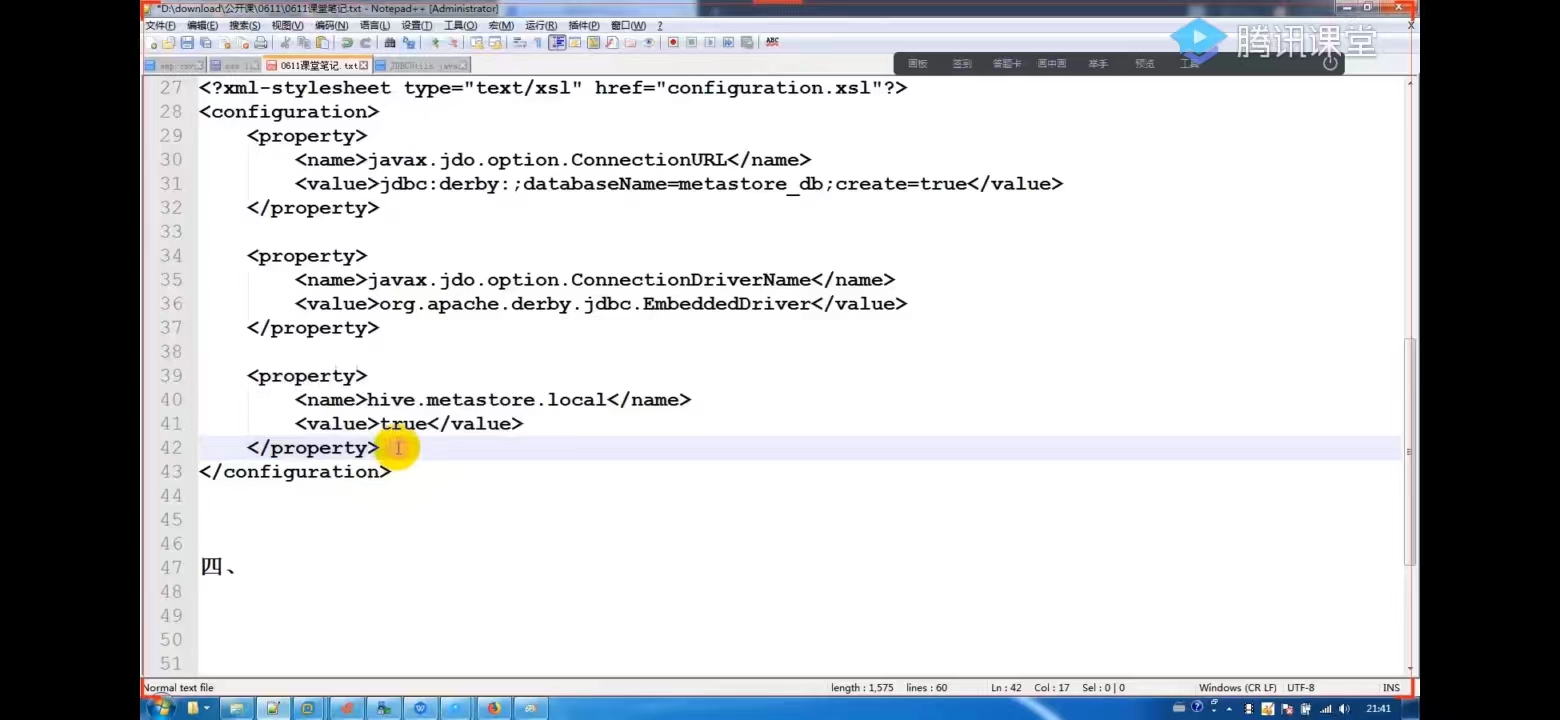Screen dimensions: 1560x720
Task: Click 举手 in the Tencent classroom bar
Action: (x=1098, y=64)
